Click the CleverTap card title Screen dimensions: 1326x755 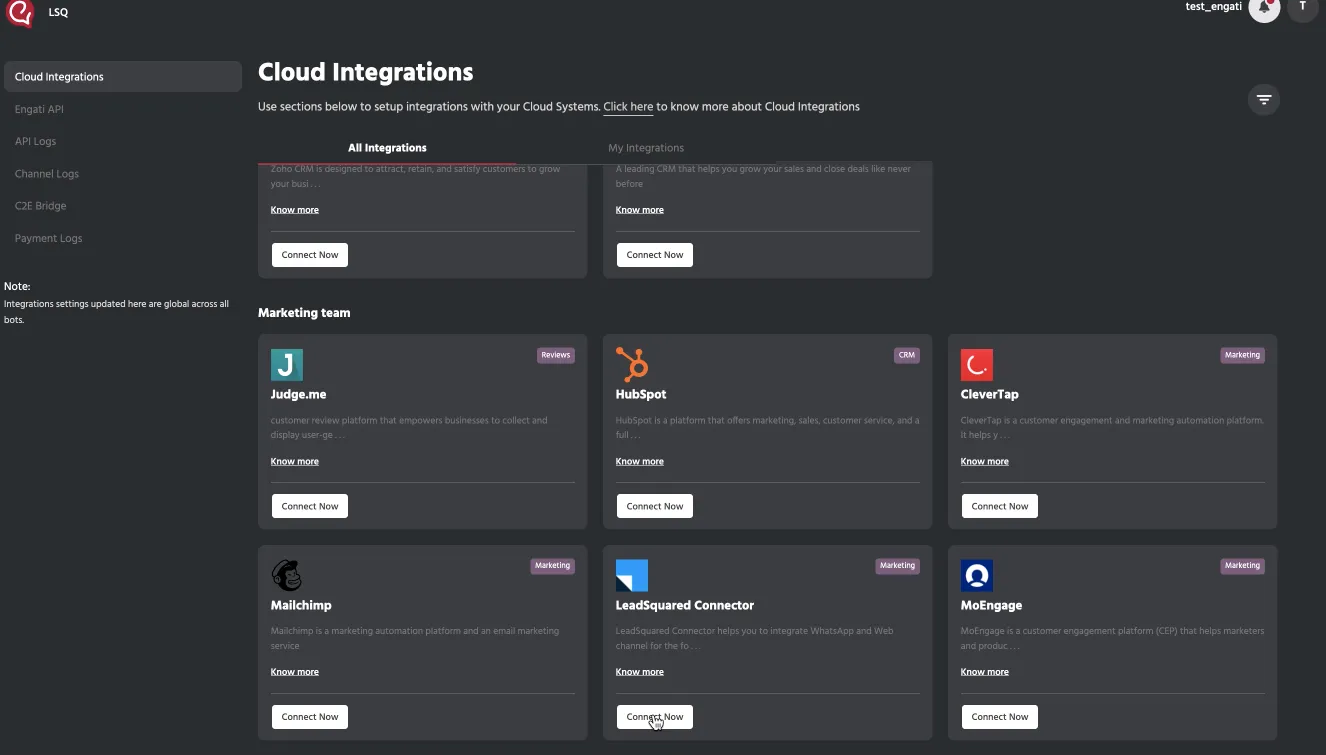click(990, 395)
